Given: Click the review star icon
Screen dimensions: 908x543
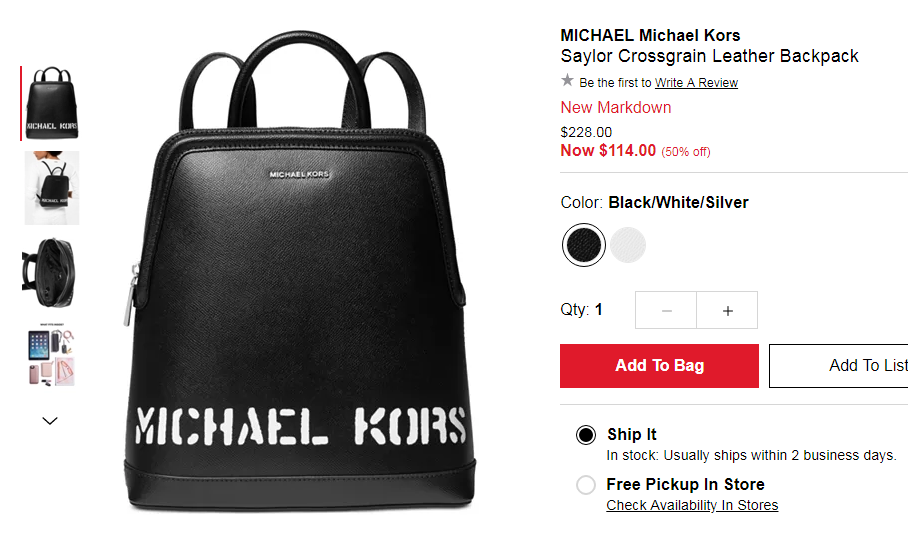Looking at the screenshot, I should pos(567,80).
